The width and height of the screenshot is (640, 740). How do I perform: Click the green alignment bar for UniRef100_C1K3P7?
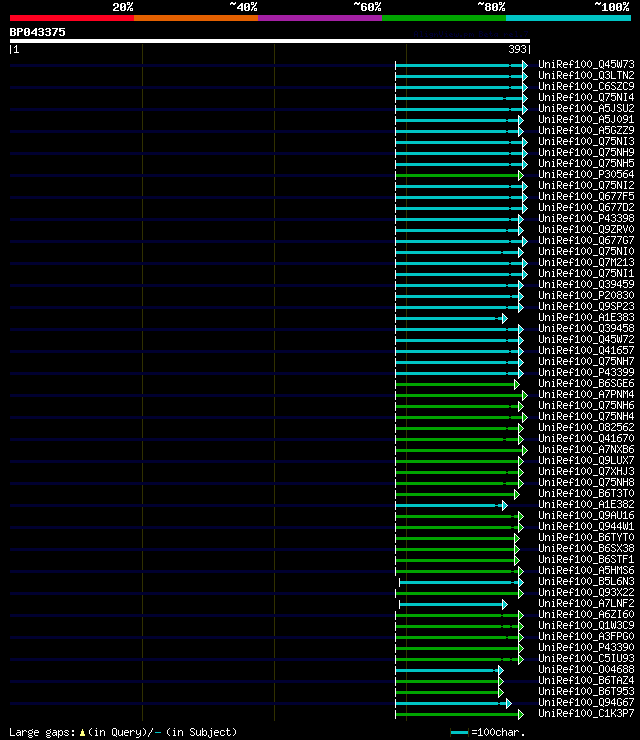coord(459,715)
